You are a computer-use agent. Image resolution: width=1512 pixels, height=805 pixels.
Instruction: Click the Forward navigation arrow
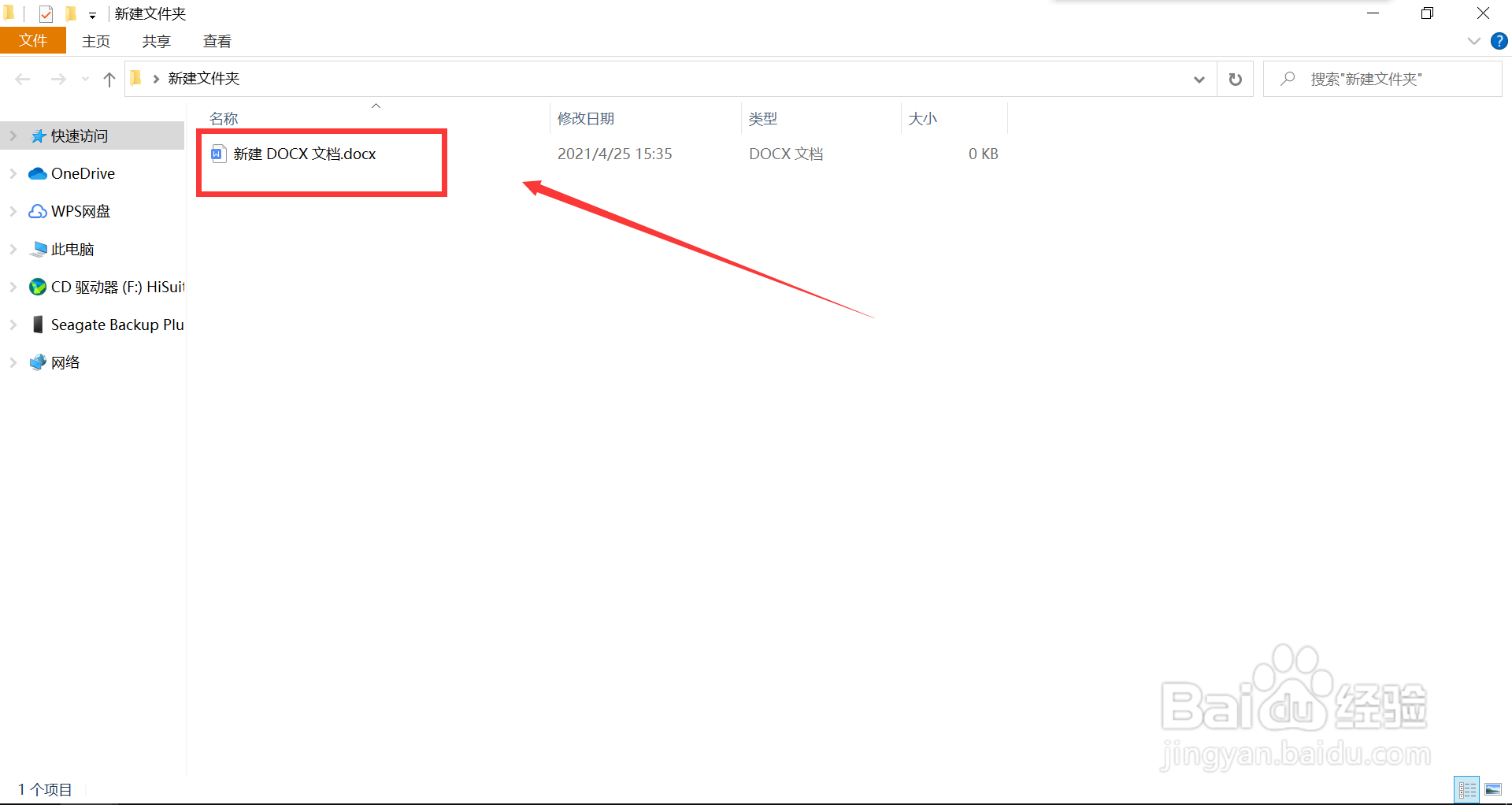tap(58, 79)
